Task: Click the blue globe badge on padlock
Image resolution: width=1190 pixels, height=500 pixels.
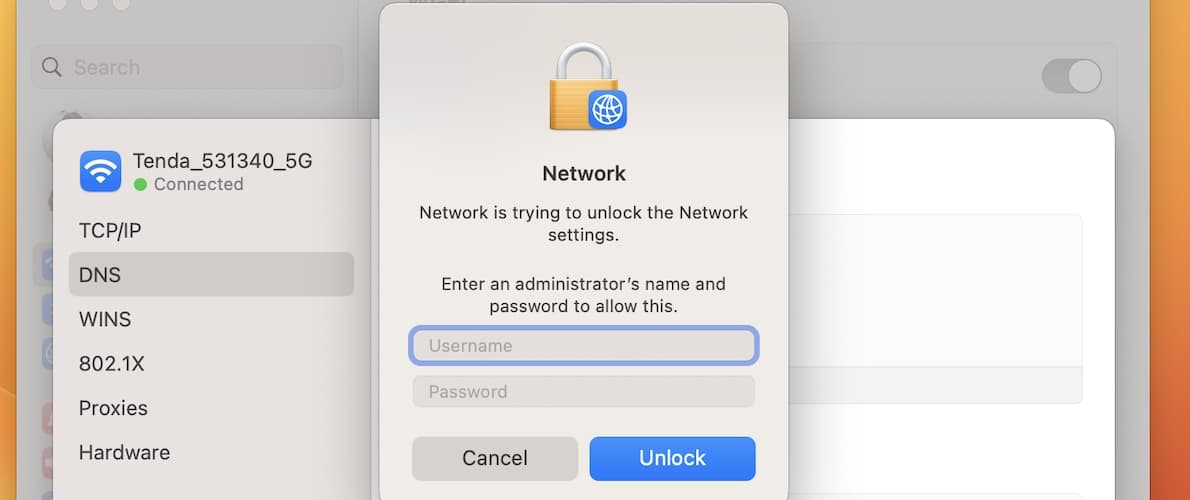Action: [x=607, y=109]
